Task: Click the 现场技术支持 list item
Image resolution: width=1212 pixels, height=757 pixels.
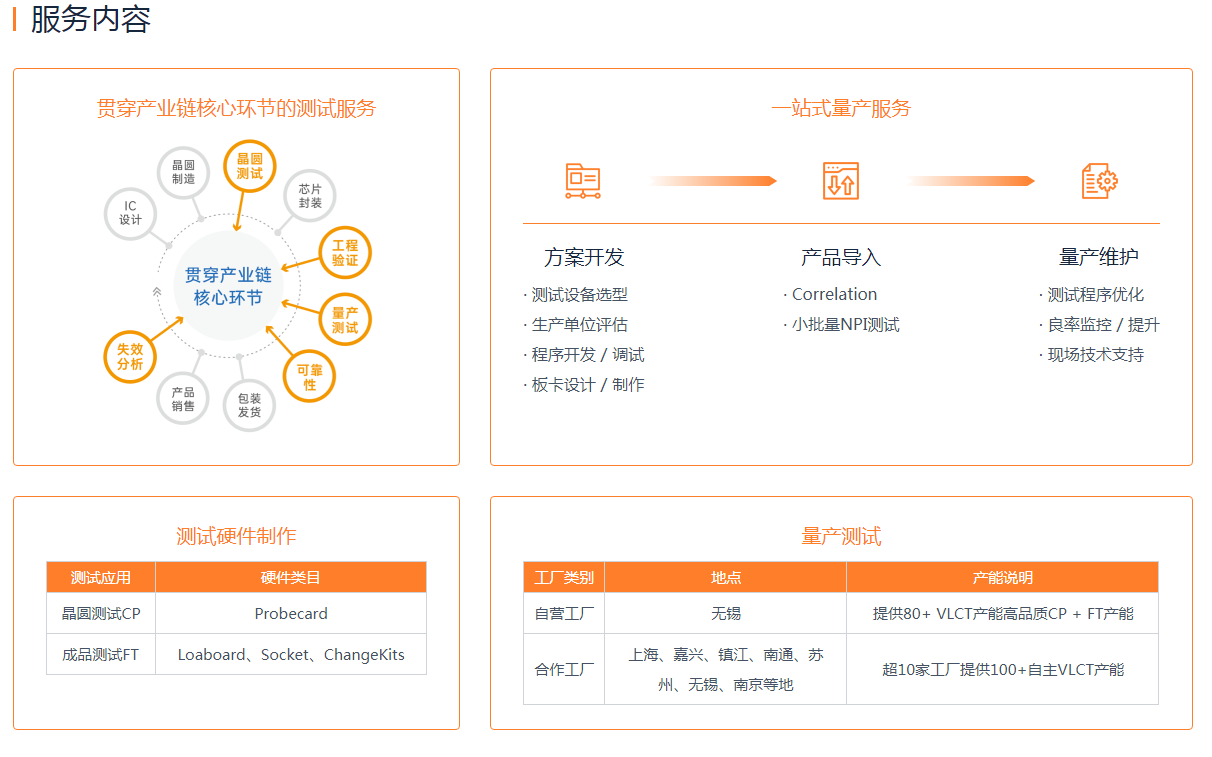Action: (x=1095, y=355)
